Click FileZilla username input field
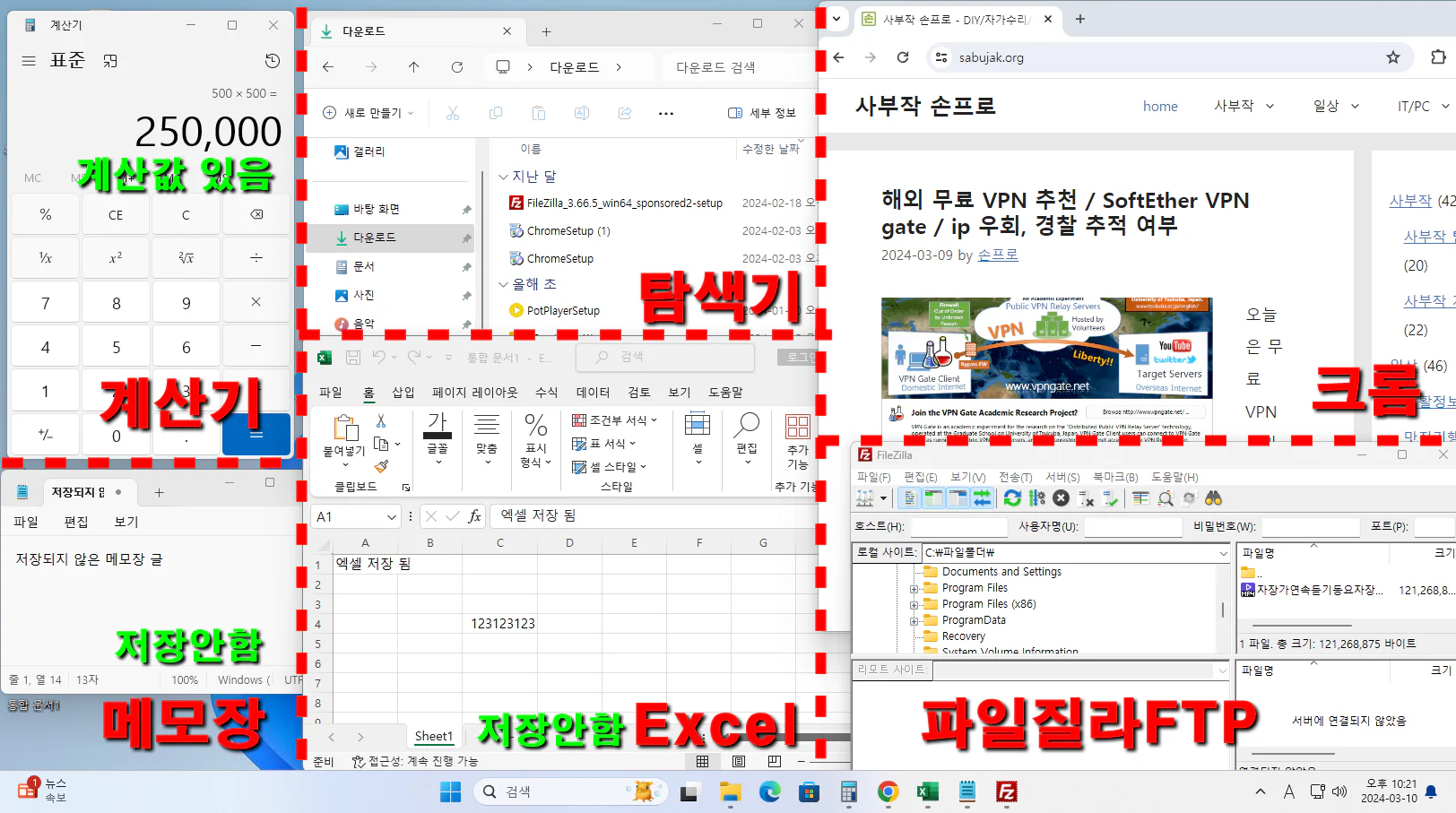The width and height of the screenshot is (1456, 813). click(x=1133, y=527)
